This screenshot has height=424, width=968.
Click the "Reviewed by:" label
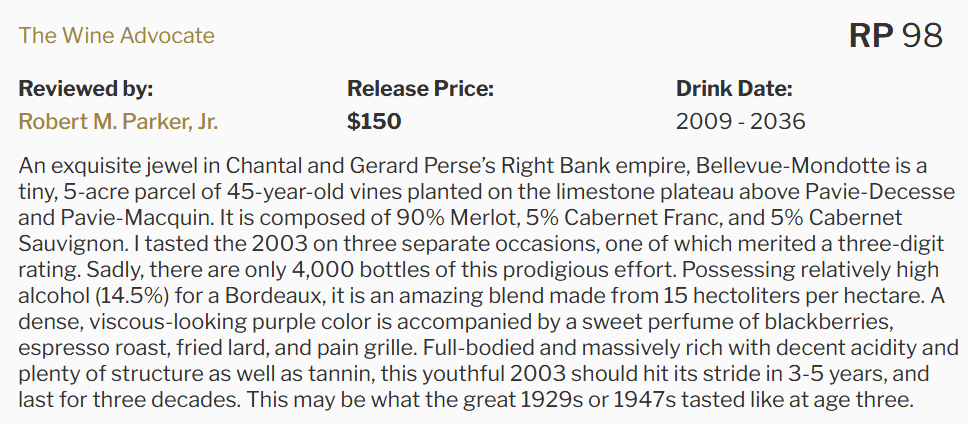tap(85, 89)
